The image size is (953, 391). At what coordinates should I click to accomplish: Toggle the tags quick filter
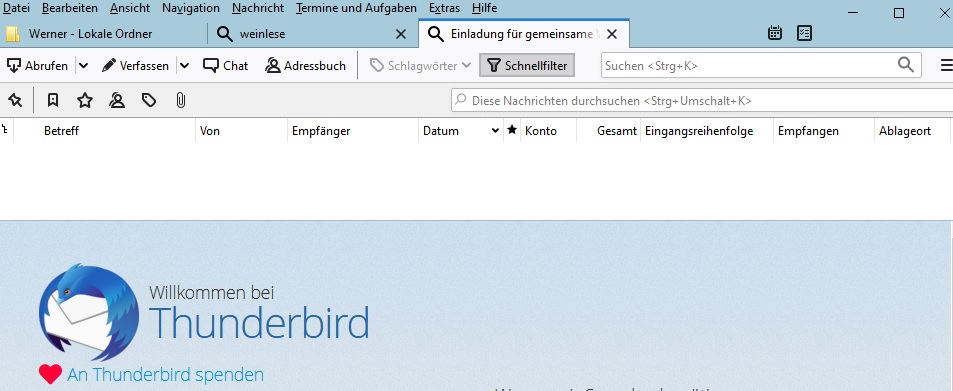tap(149, 100)
